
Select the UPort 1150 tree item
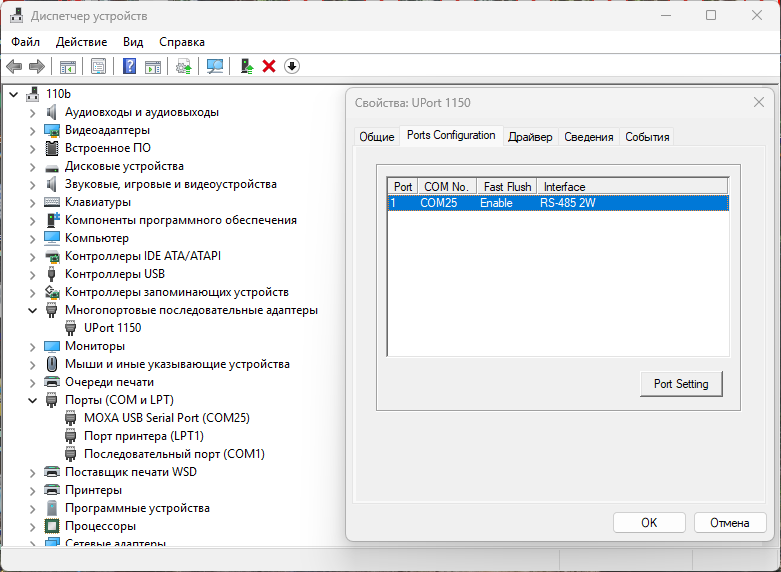point(113,328)
